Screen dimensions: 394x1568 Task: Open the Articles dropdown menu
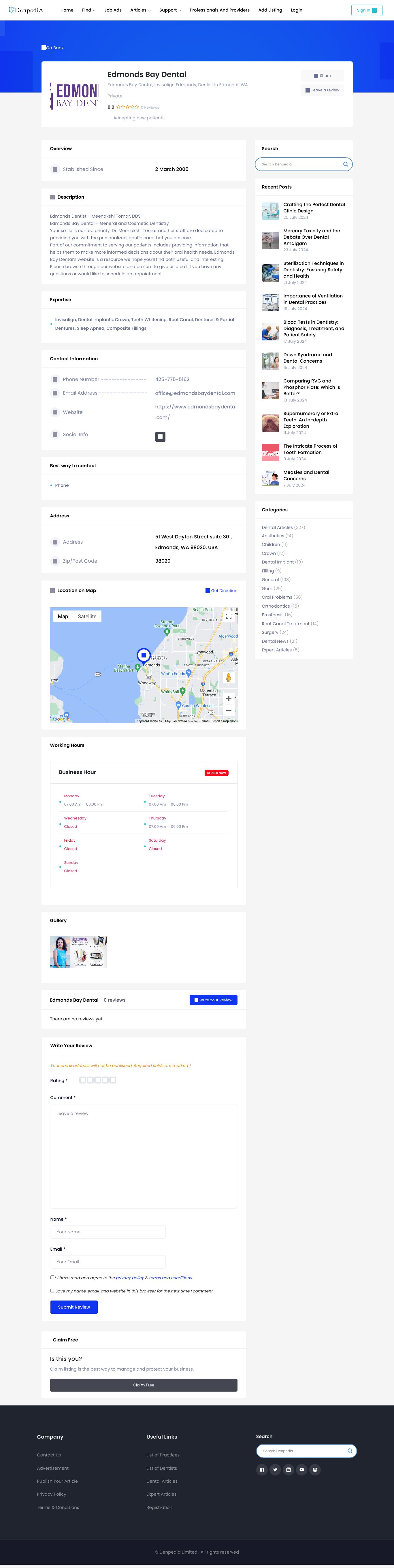coord(140,10)
